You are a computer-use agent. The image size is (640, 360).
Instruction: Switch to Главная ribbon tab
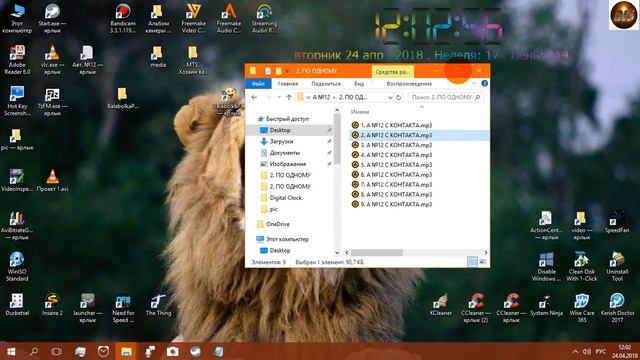288,83
